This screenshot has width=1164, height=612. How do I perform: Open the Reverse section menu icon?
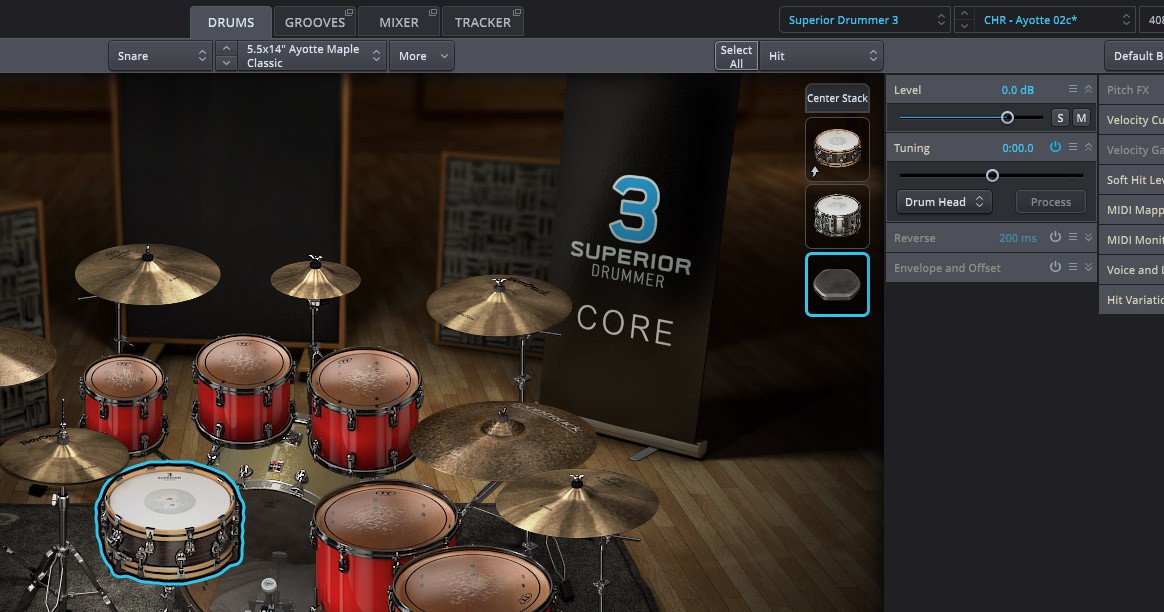coord(1073,237)
